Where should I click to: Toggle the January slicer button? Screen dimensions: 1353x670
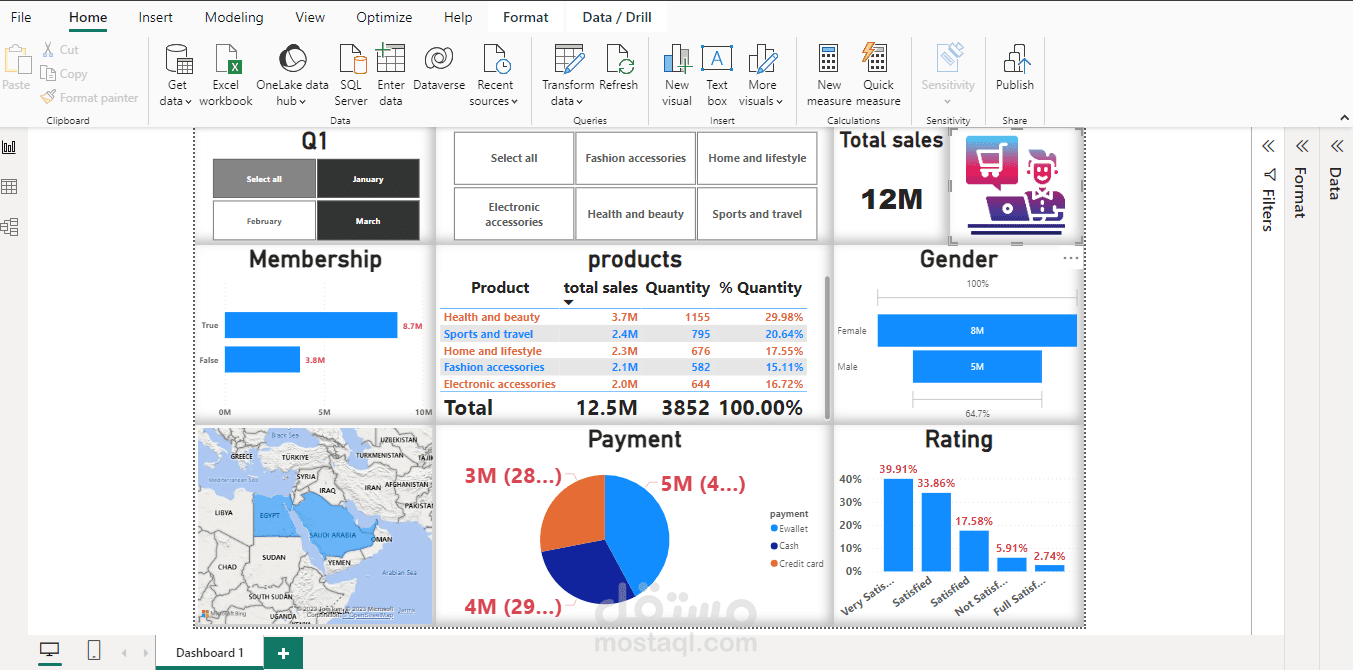tap(368, 179)
